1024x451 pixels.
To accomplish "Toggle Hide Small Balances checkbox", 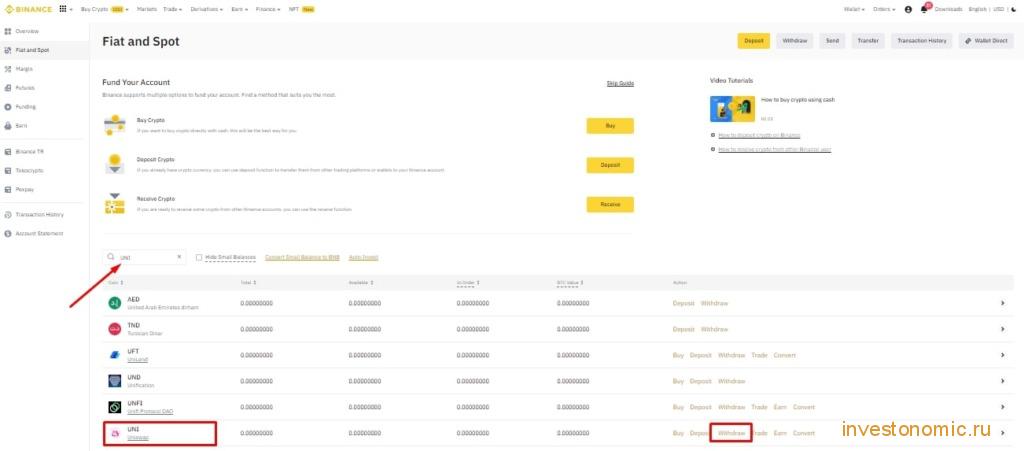I will (199, 257).
